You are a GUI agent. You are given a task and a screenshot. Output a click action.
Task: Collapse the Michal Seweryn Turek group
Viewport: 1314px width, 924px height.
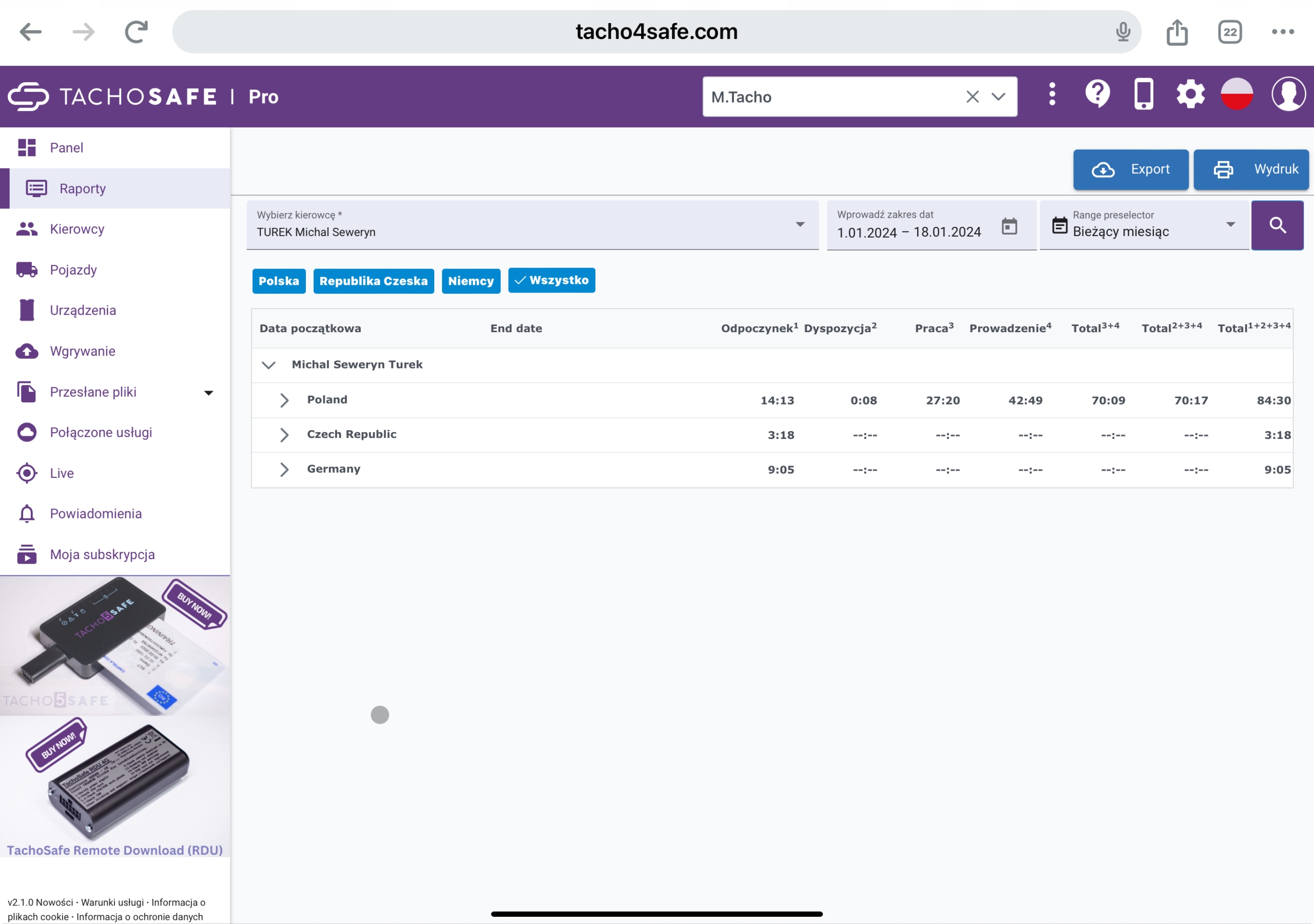pyautogui.click(x=268, y=364)
